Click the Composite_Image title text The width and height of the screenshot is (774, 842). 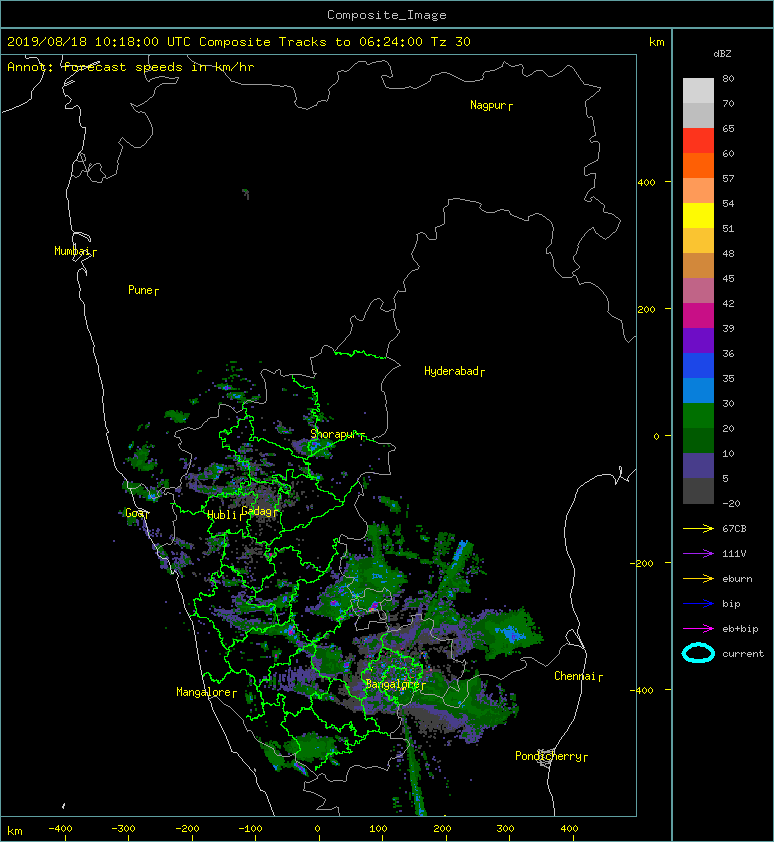coord(387,15)
